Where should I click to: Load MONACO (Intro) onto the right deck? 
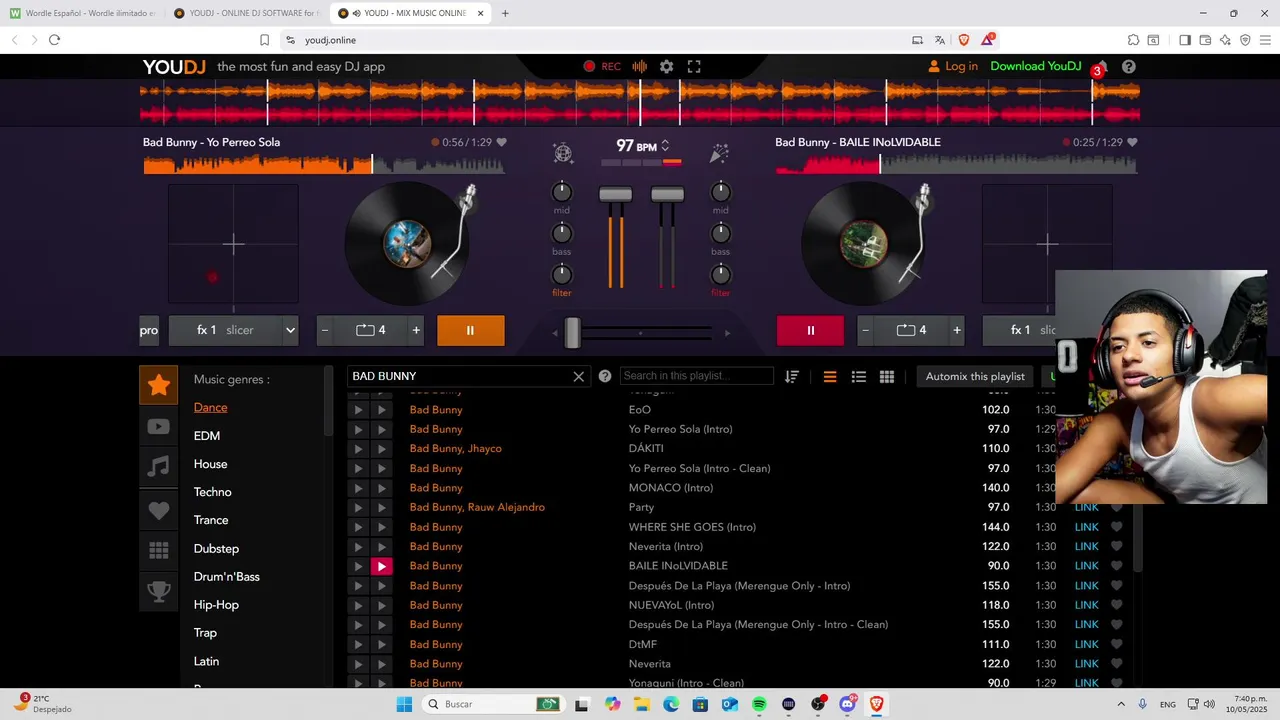point(381,488)
